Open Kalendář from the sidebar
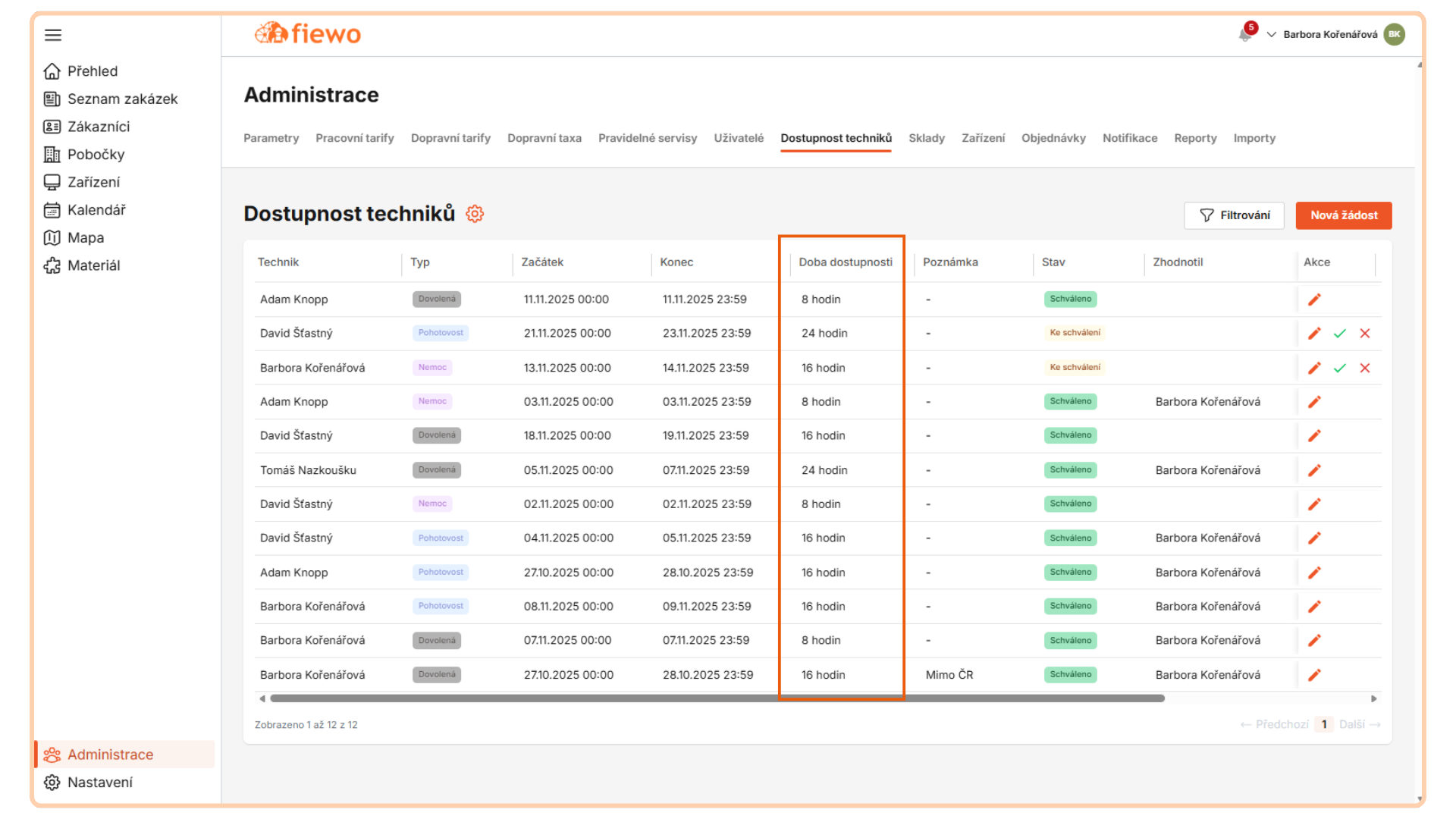Image resolution: width=1456 pixels, height=819 pixels. [96, 210]
